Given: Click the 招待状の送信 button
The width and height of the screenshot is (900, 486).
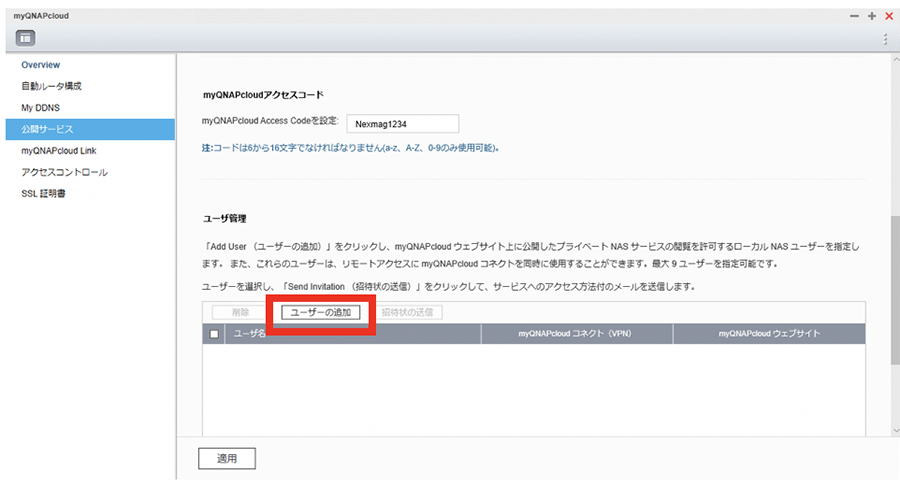Looking at the screenshot, I should pyautogui.click(x=407, y=312).
